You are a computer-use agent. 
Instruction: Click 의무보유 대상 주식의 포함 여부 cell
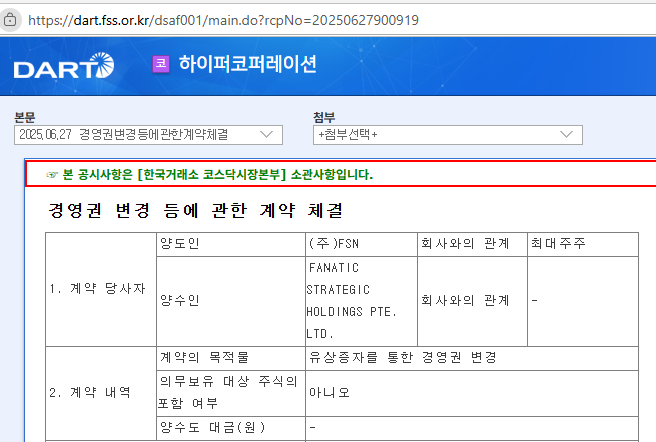coord(231,393)
